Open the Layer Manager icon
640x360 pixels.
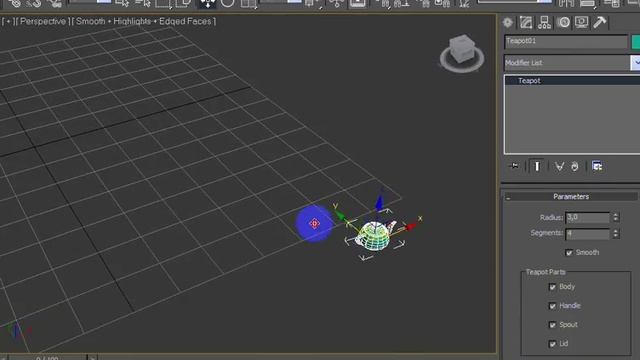[x=612, y=4]
